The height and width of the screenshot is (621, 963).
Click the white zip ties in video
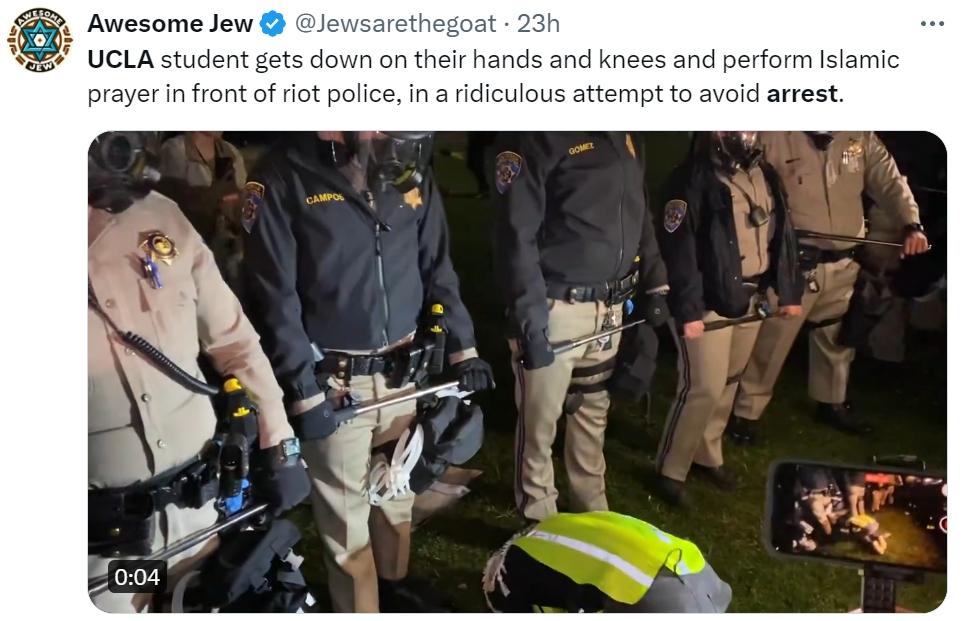tap(396, 465)
